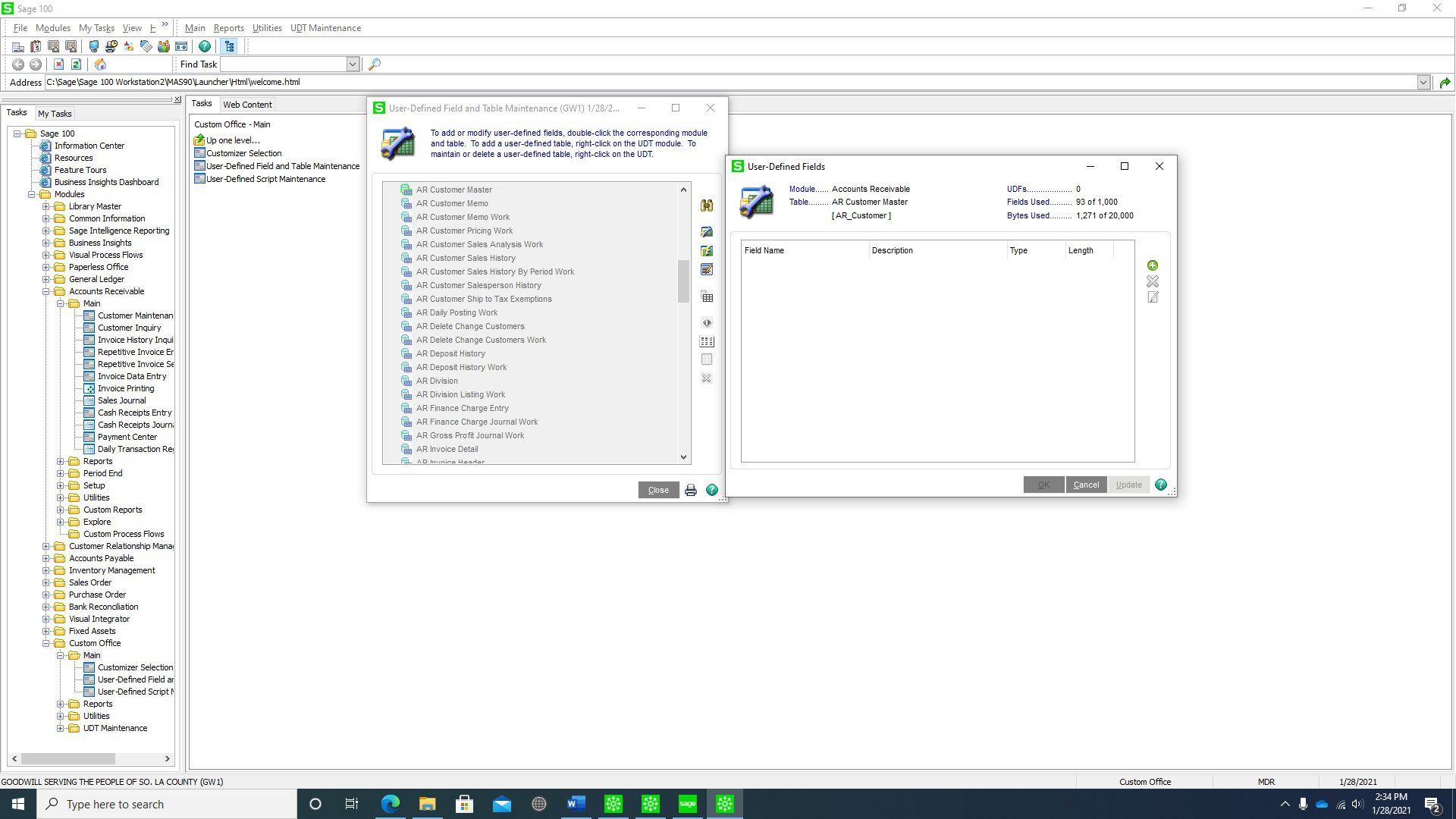
Task: Click the table list scroll down arrow
Action: [x=683, y=457]
